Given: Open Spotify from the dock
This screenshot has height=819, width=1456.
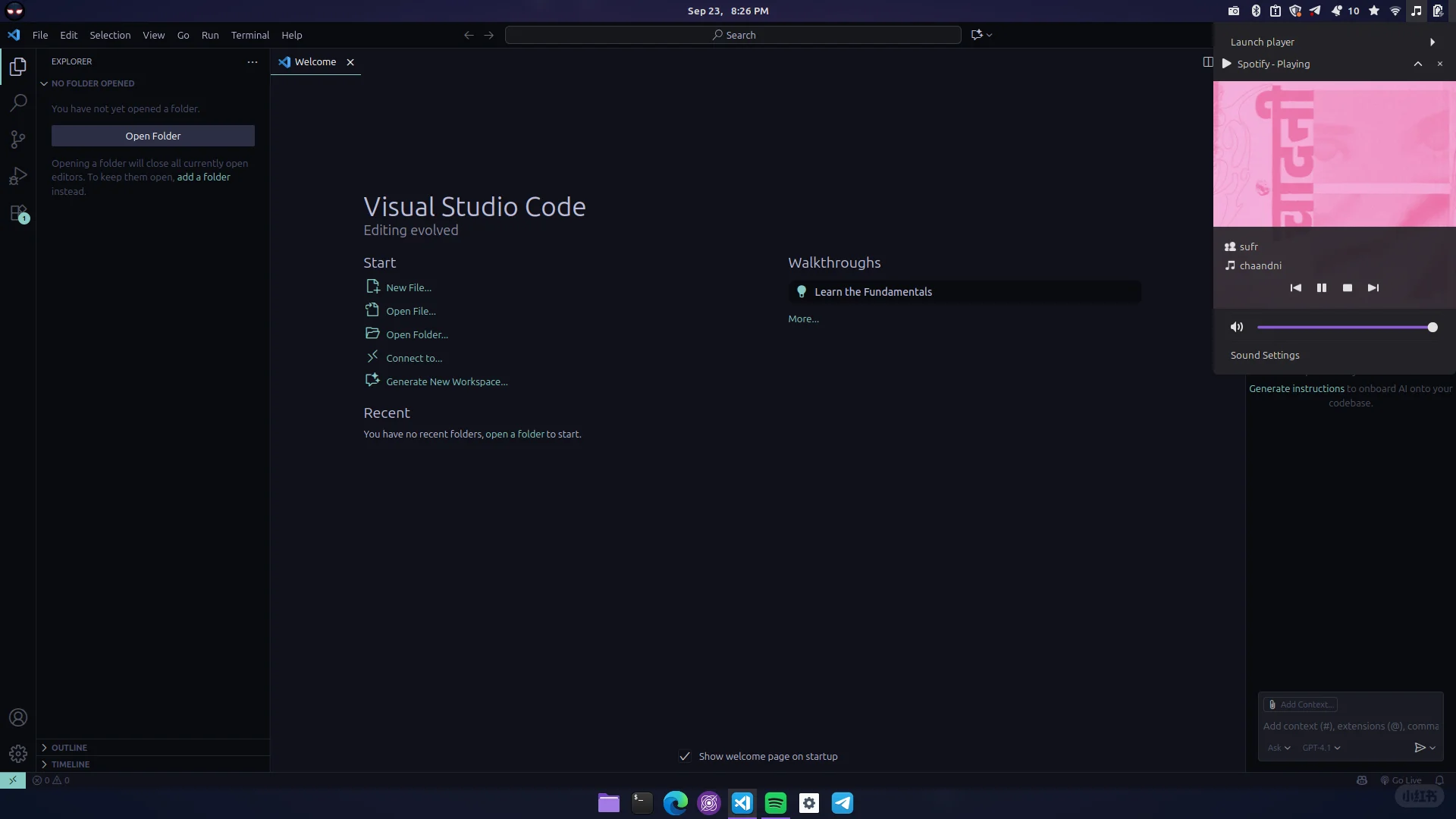Looking at the screenshot, I should tap(776, 803).
